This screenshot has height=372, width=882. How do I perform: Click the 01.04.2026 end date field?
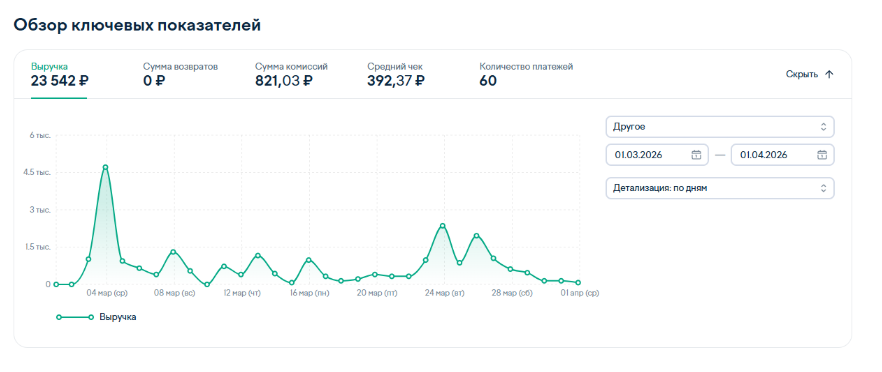782,155
